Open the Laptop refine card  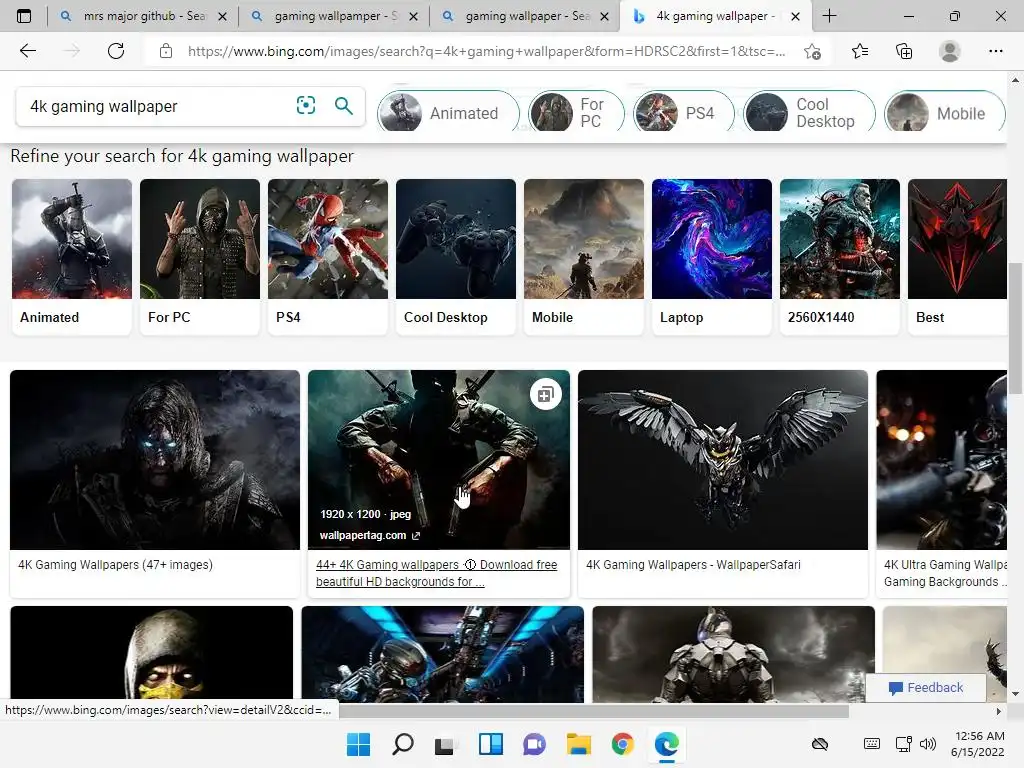(712, 257)
